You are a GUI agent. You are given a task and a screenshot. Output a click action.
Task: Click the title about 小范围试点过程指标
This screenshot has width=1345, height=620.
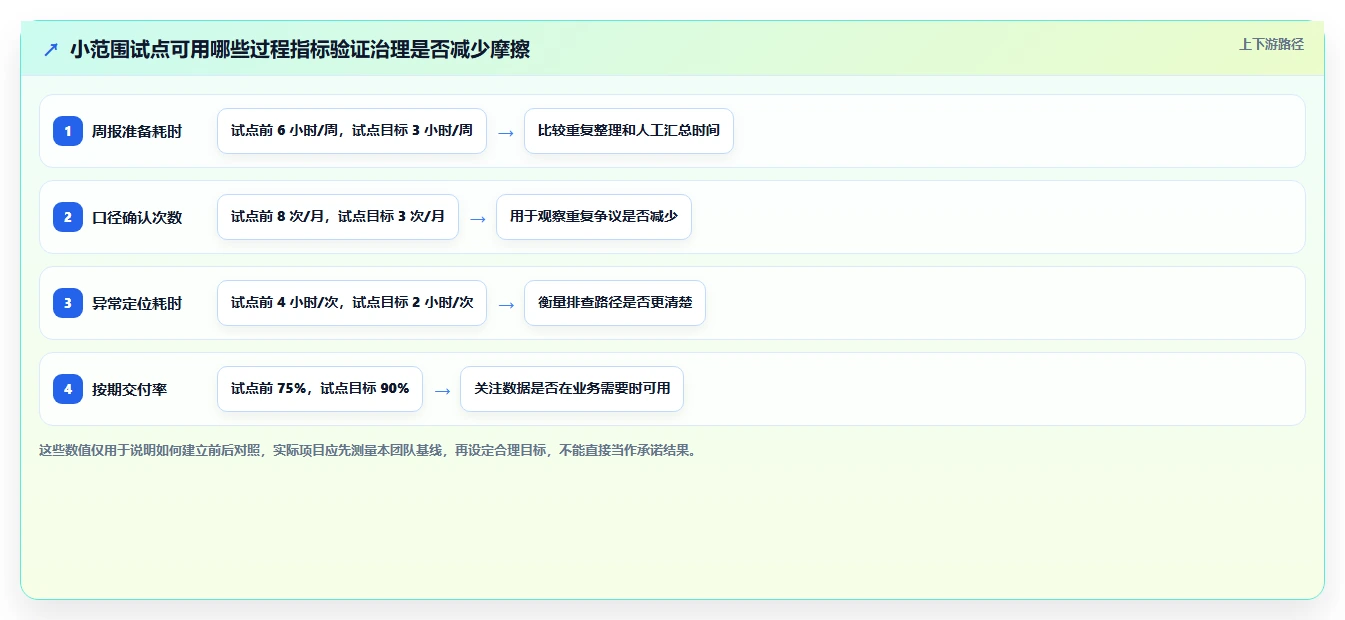[x=300, y=49]
